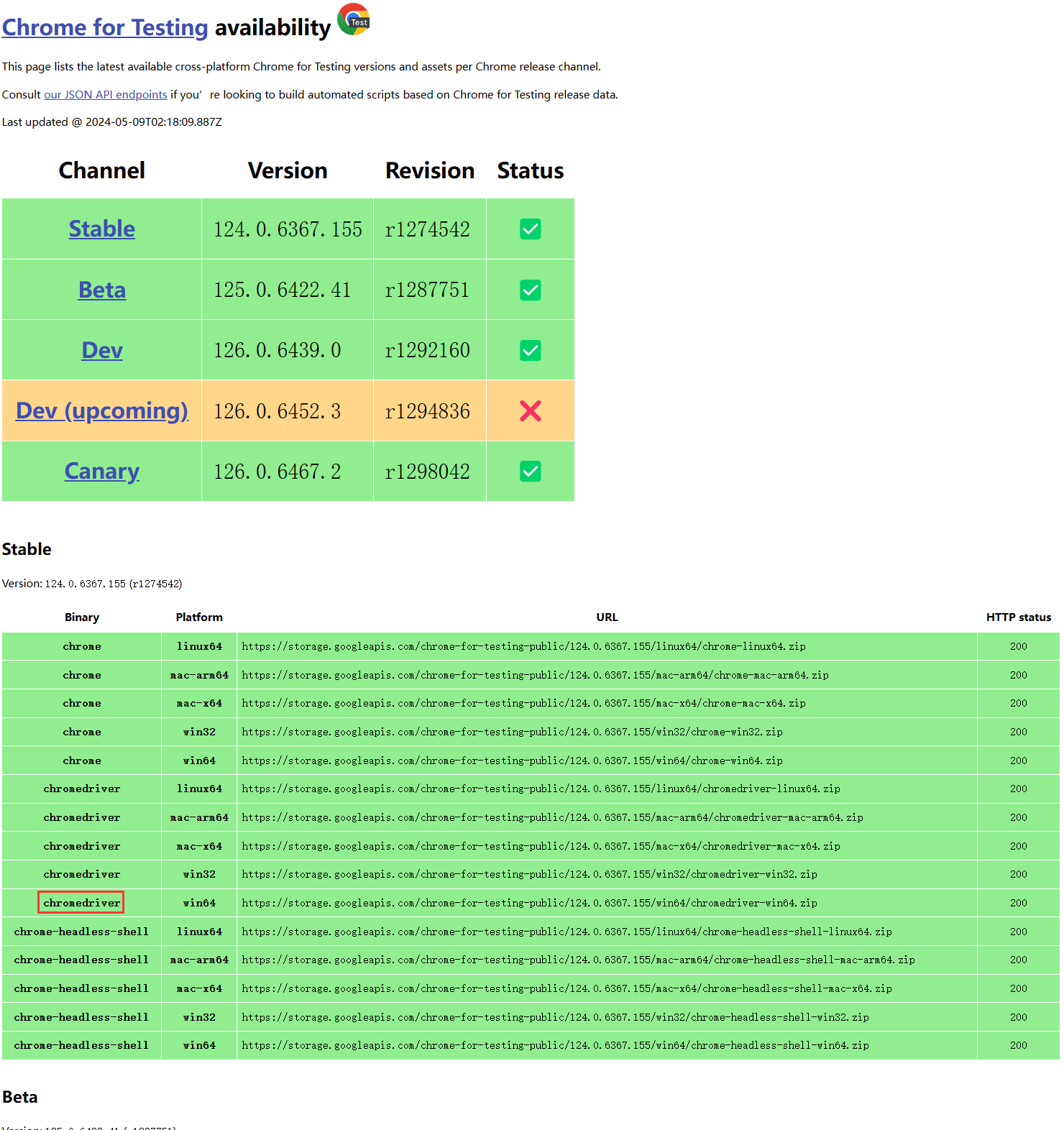
Task: Click the Chrome for Testing logo icon
Action: [x=353, y=19]
